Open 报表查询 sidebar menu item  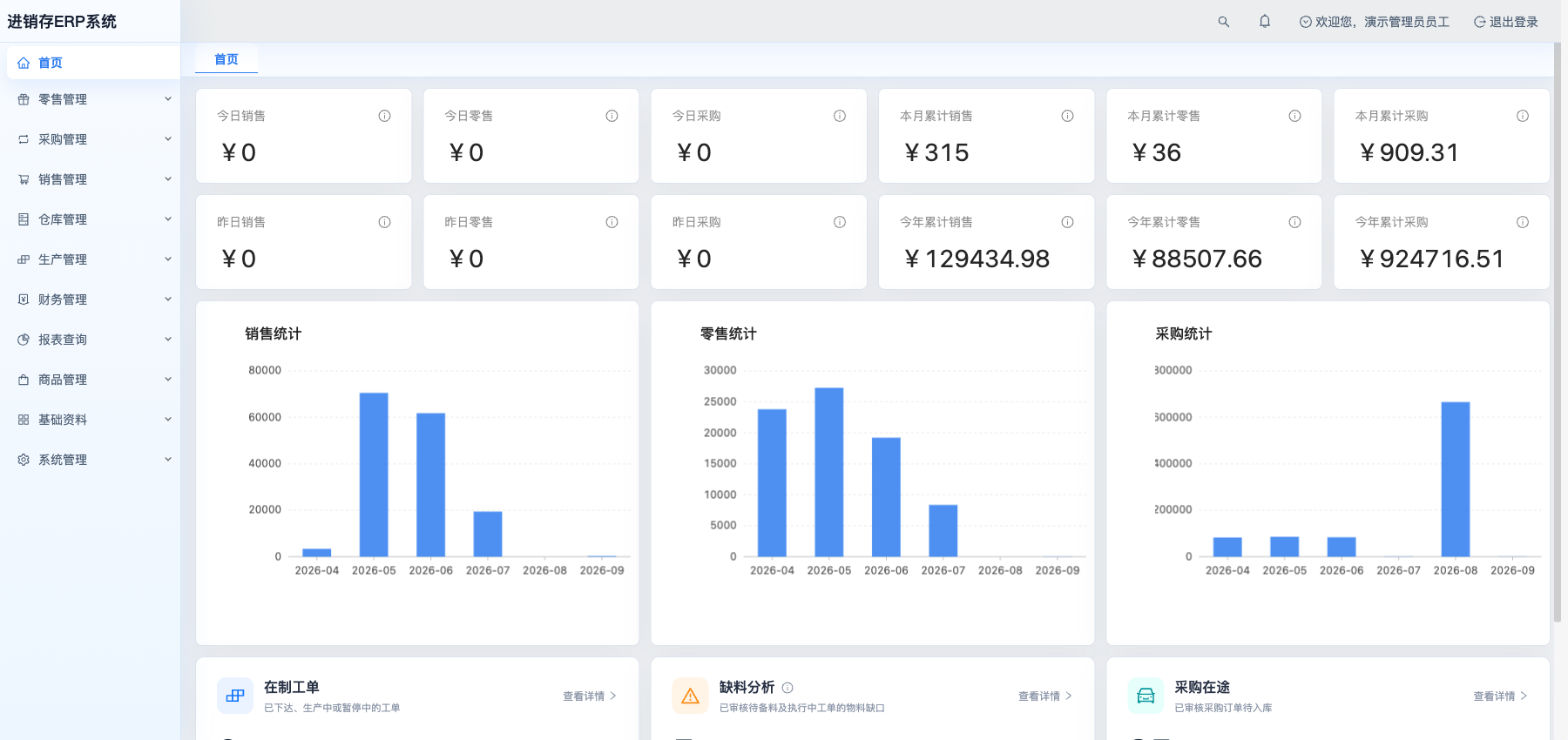pos(93,340)
